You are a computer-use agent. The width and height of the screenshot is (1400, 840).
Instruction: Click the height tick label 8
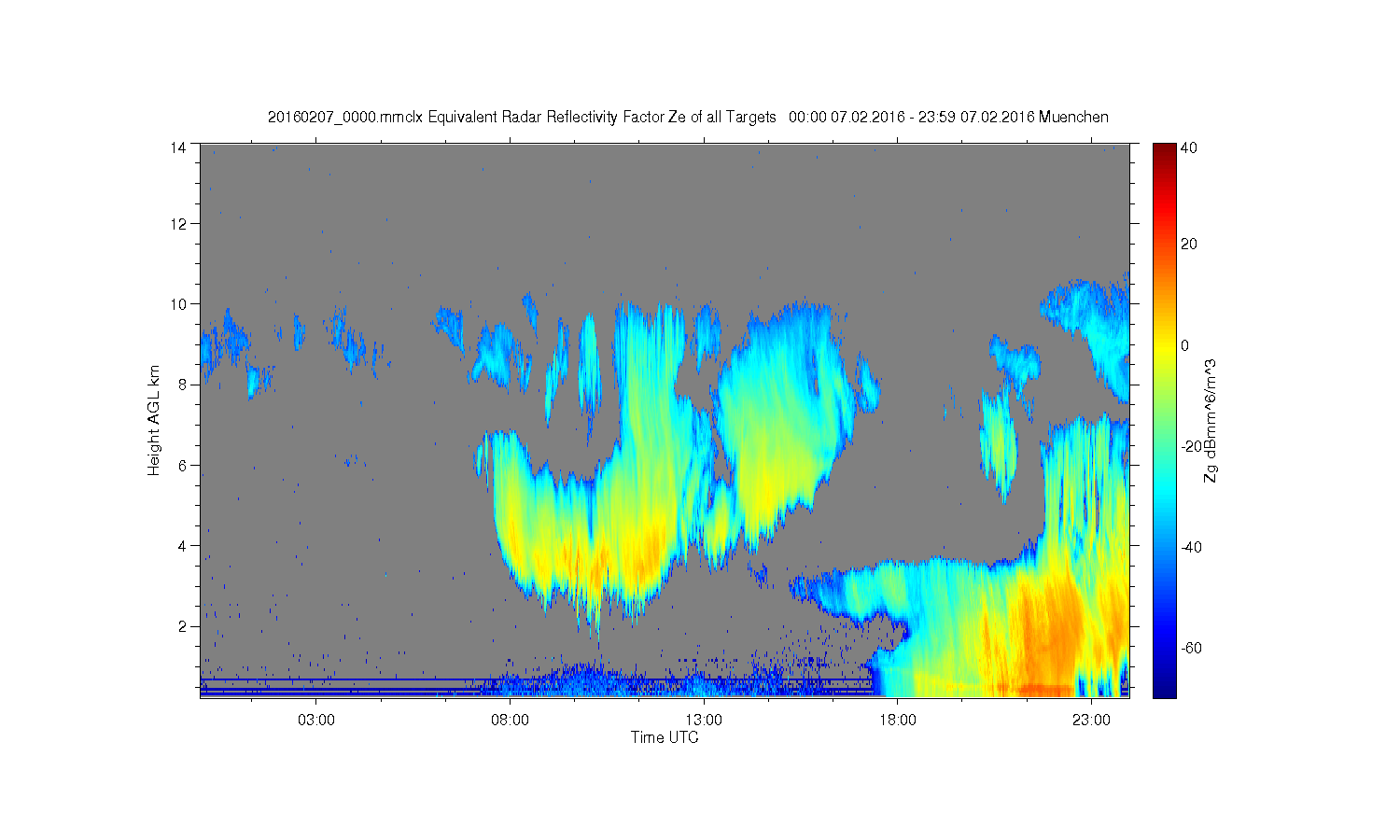tap(183, 385)
